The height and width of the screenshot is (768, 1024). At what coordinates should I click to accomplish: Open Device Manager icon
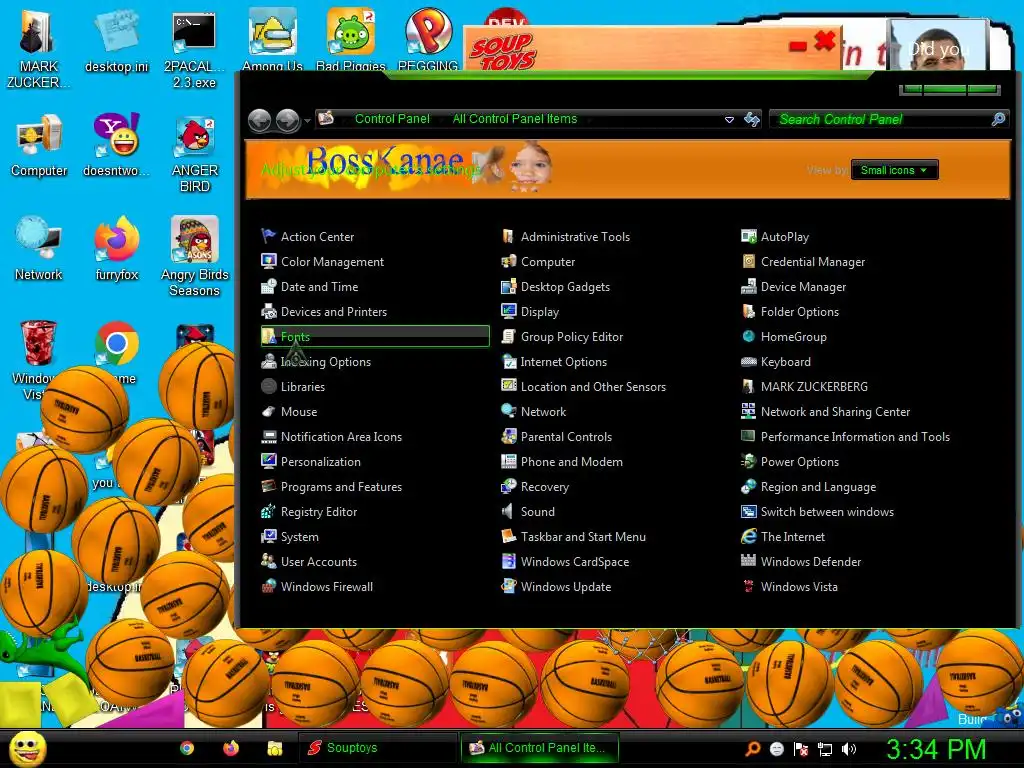point(748,286)
